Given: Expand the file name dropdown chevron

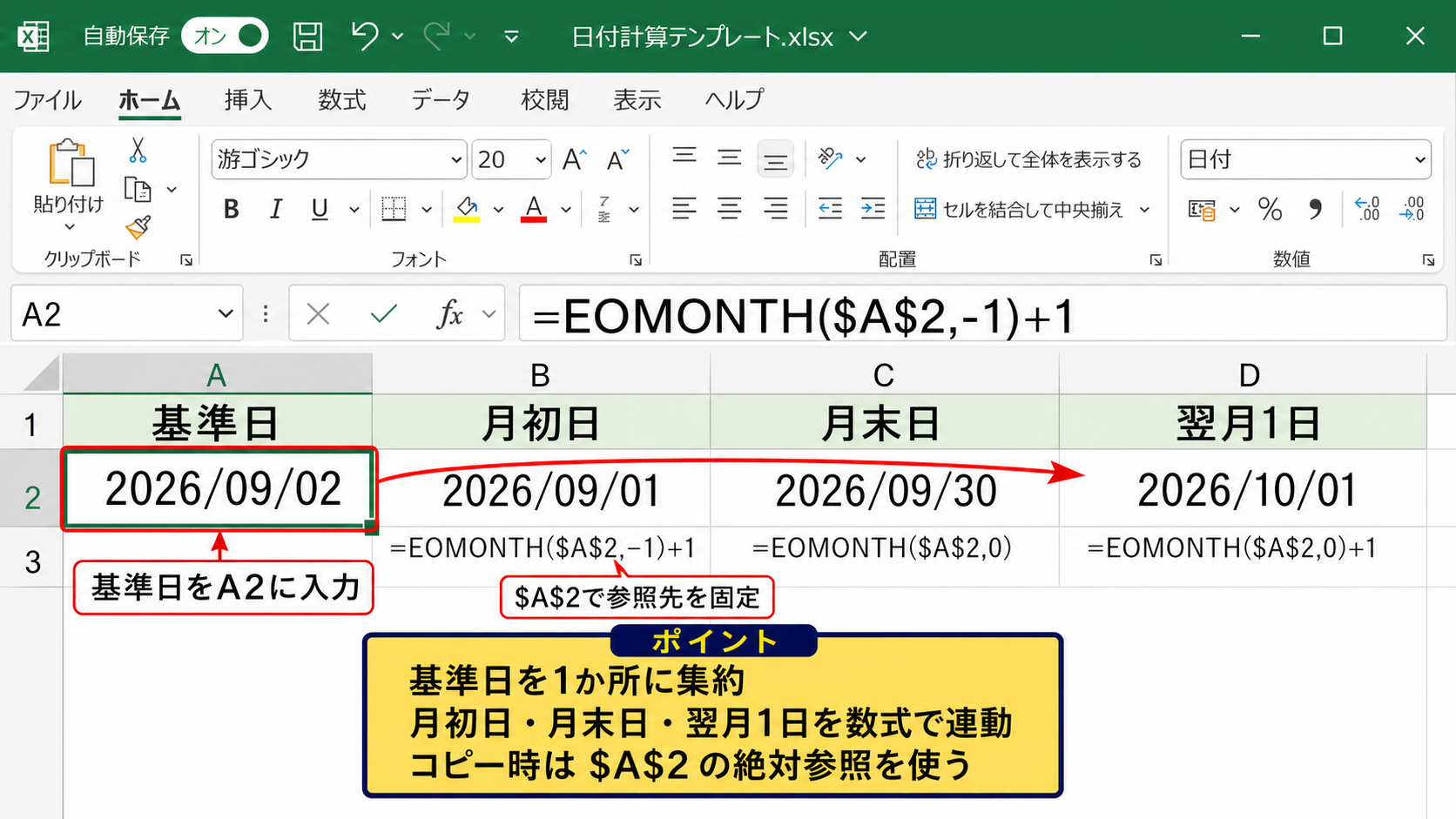Looking at the screenshot, I should coord(858,37).
